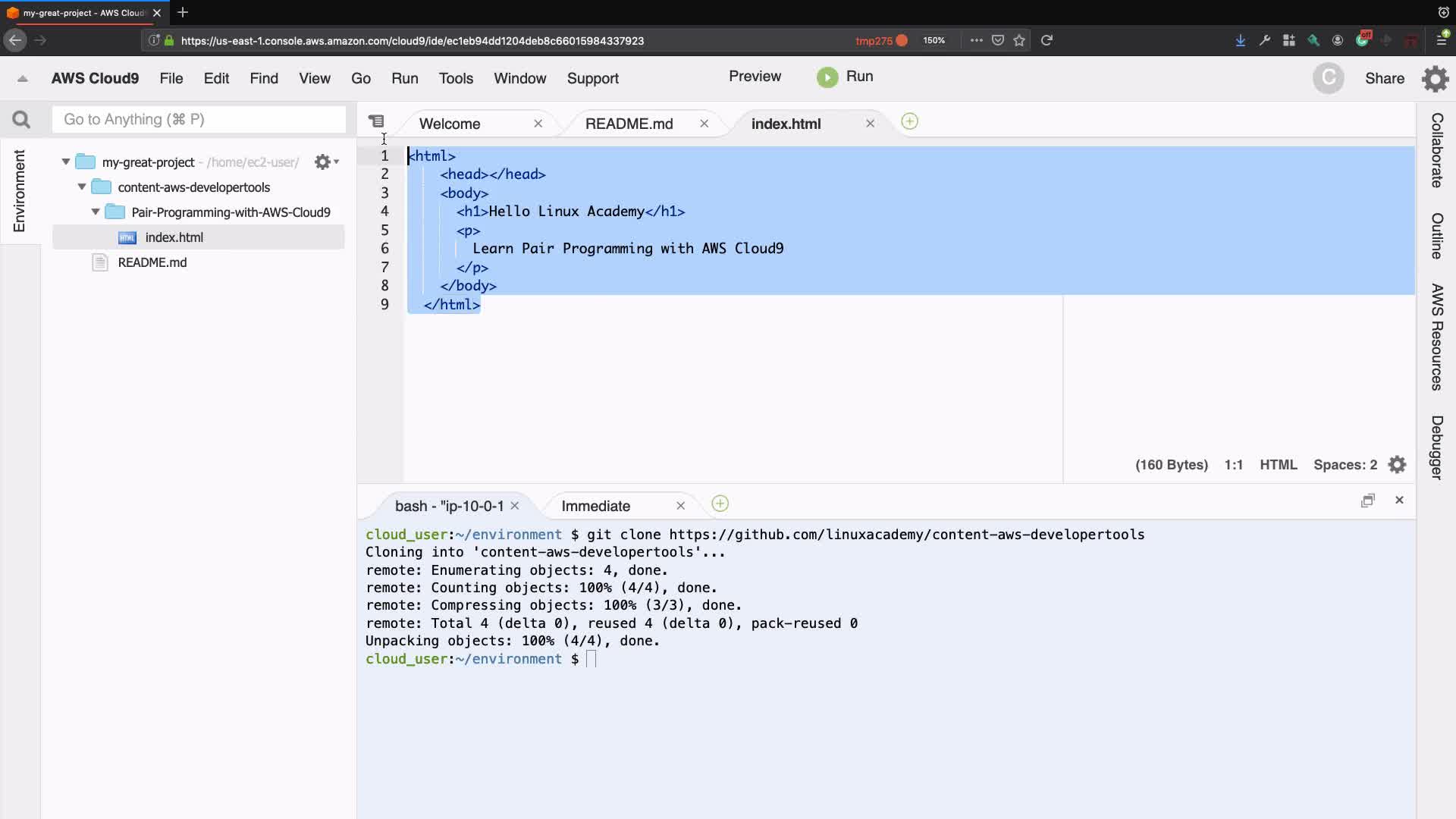Click the green Run play icon

pos(827,77)
